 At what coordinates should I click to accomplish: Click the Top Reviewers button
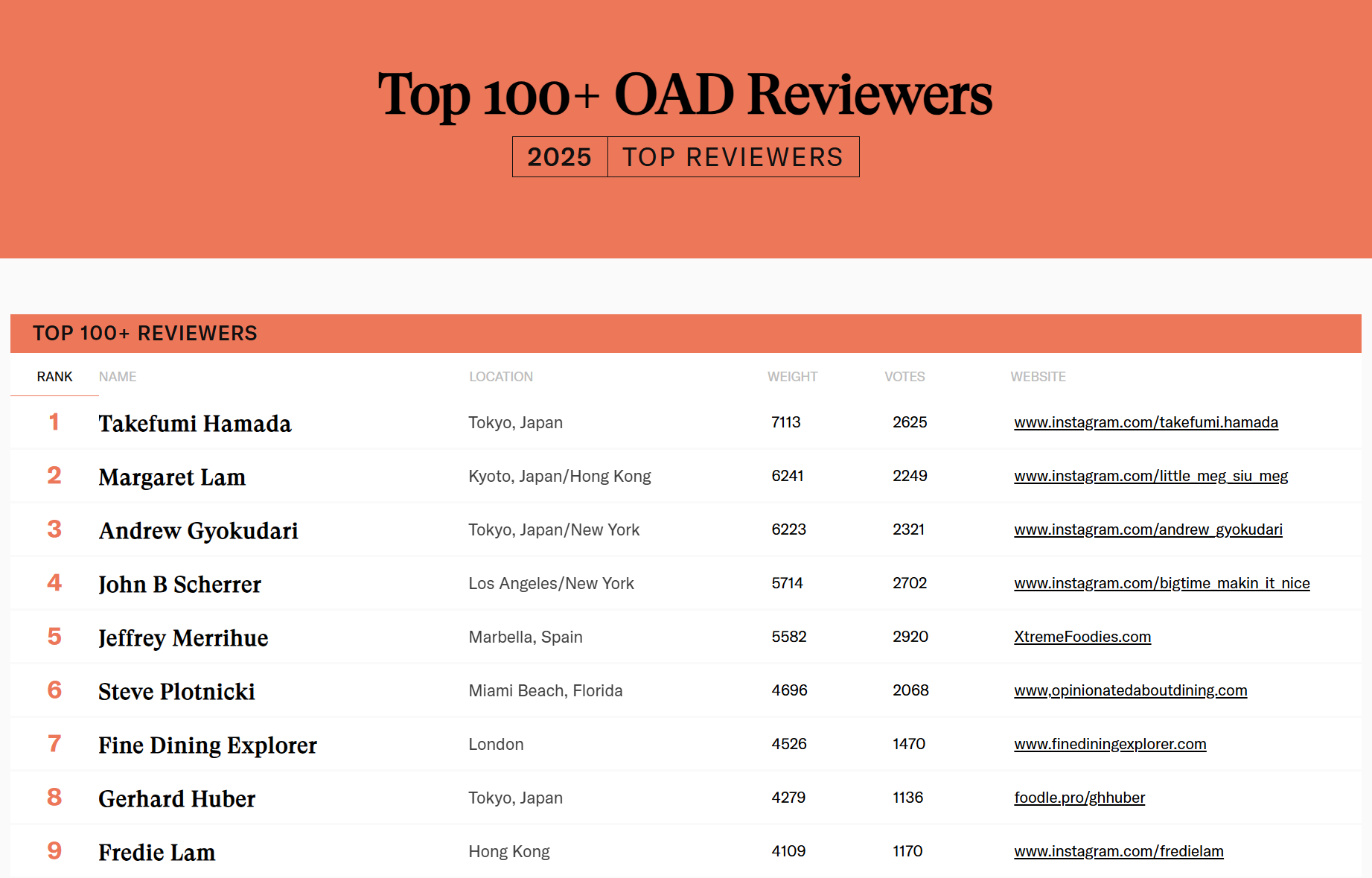(x=733, y=157)
